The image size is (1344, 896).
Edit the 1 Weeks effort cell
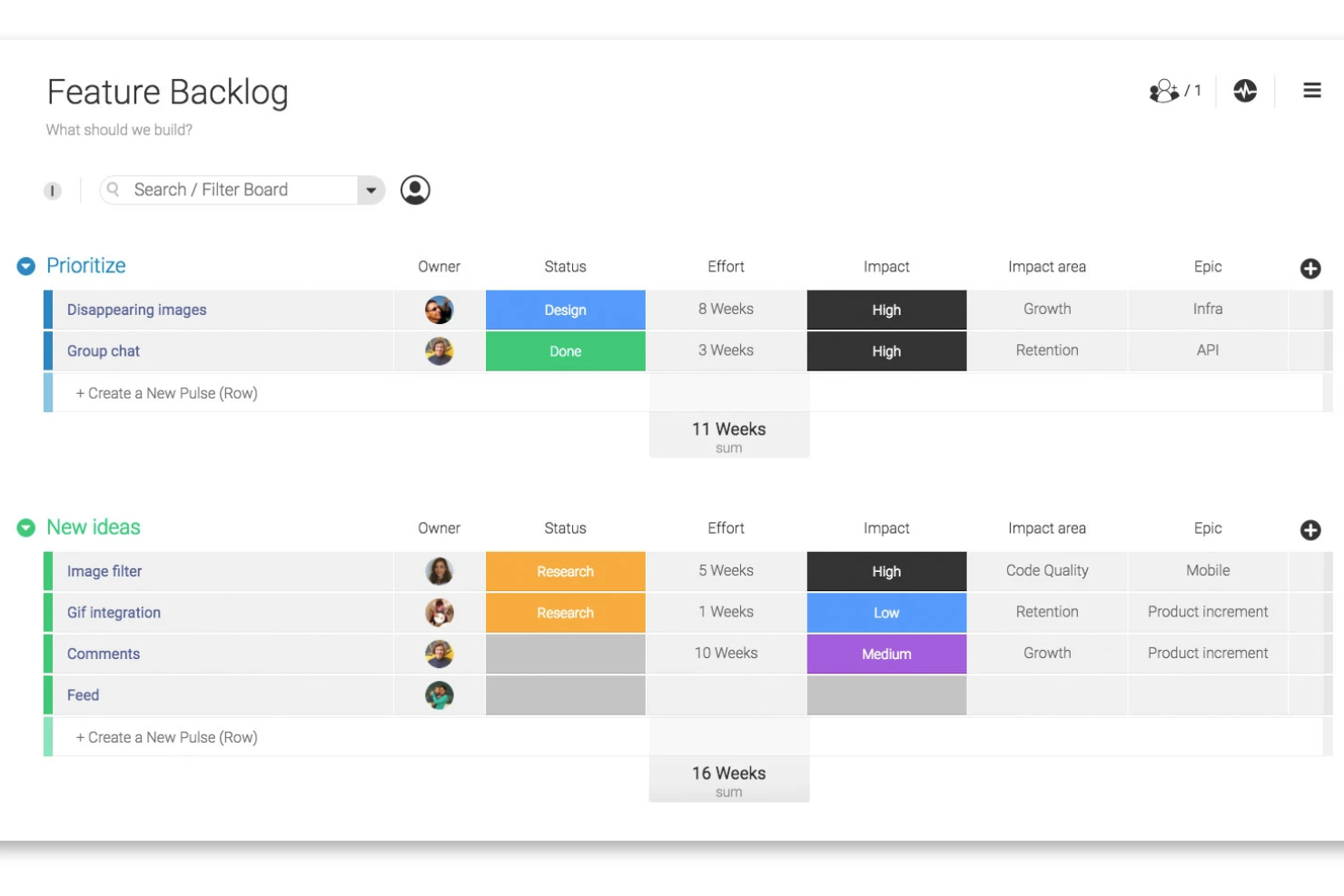tap(726, 613)
